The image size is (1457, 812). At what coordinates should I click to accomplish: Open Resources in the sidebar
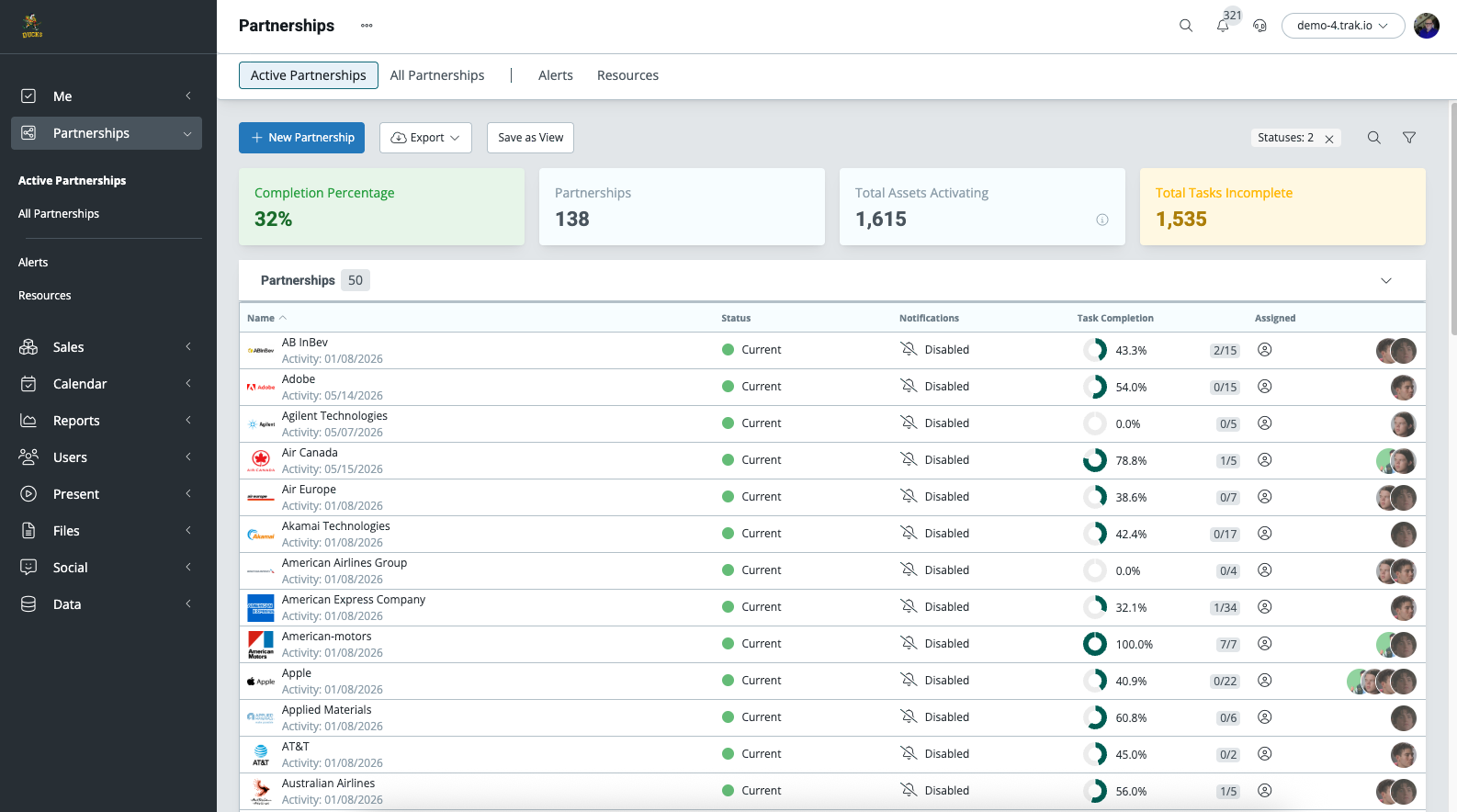pyautogui.click(x=45, y=296)
